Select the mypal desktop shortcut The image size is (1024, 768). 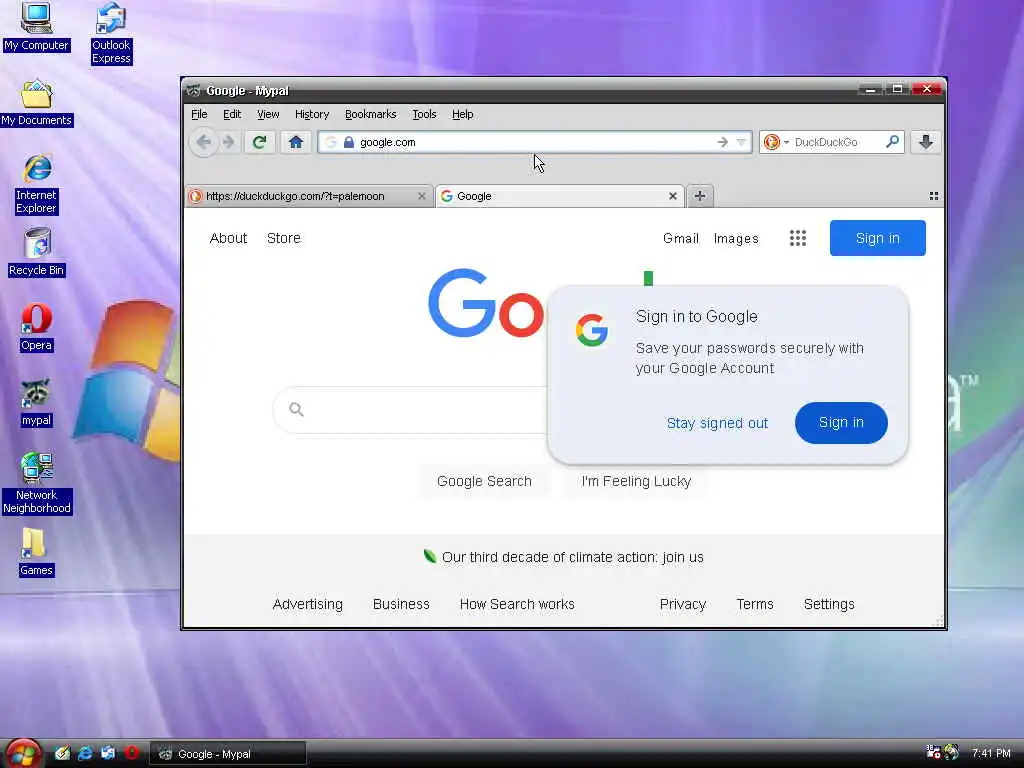click(x=36, y=403)
